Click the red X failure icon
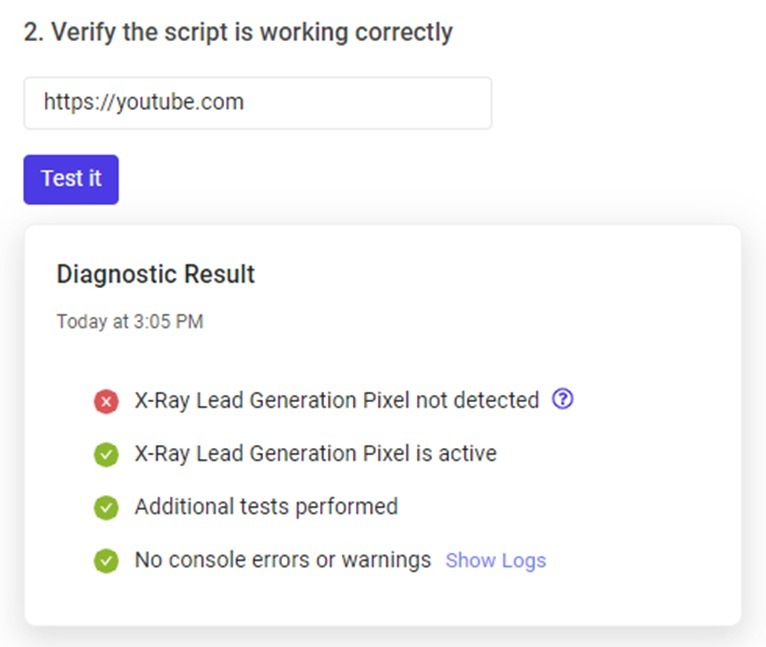Screen dimensions: 766x647 [x=106, y=401]
